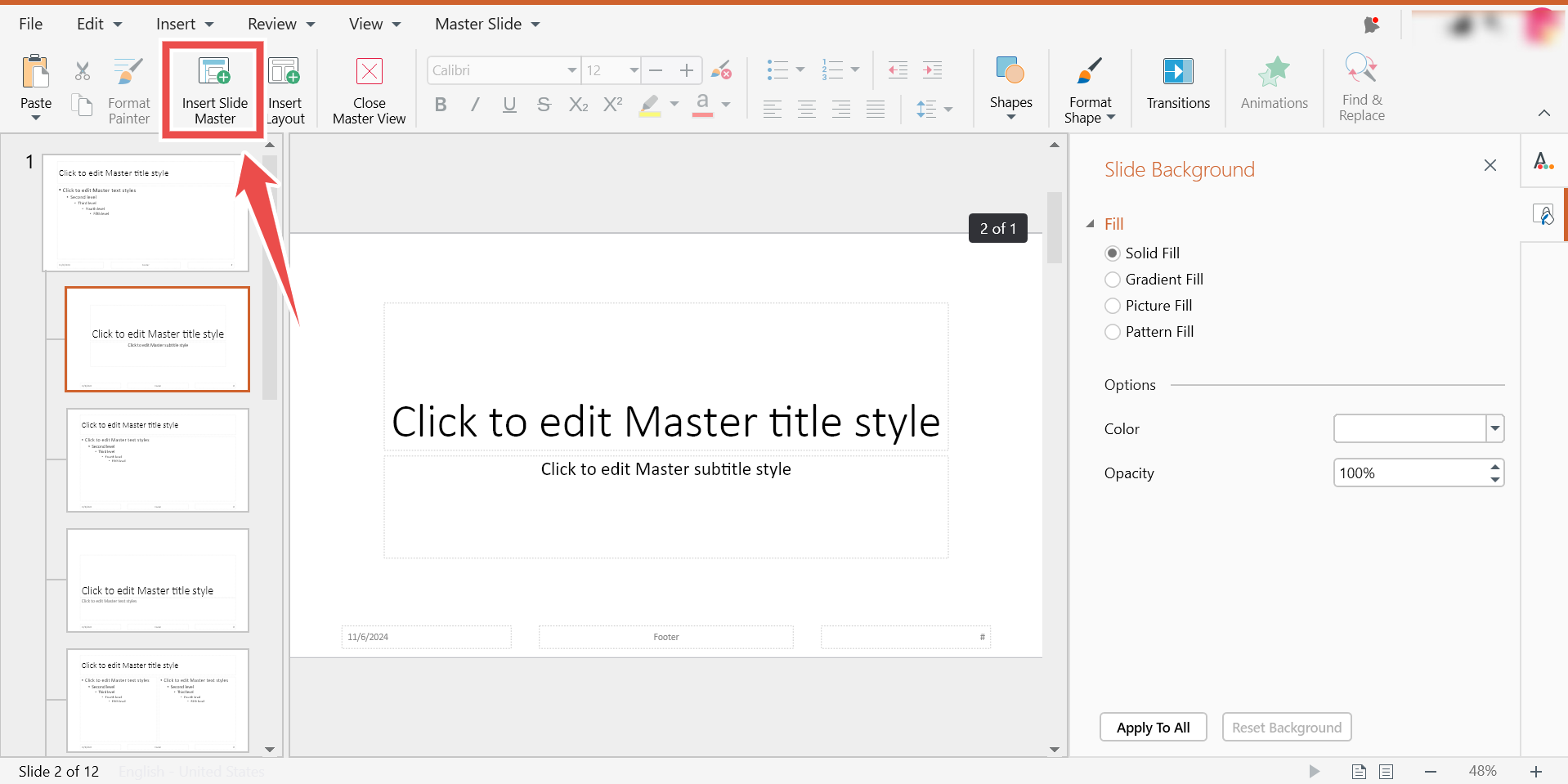Open the File menu

[x=30, y=24]
